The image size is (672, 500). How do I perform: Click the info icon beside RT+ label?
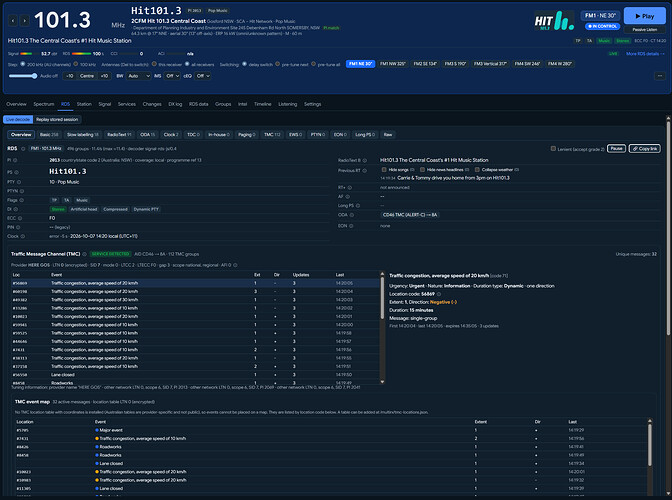(x=350, y=188)
